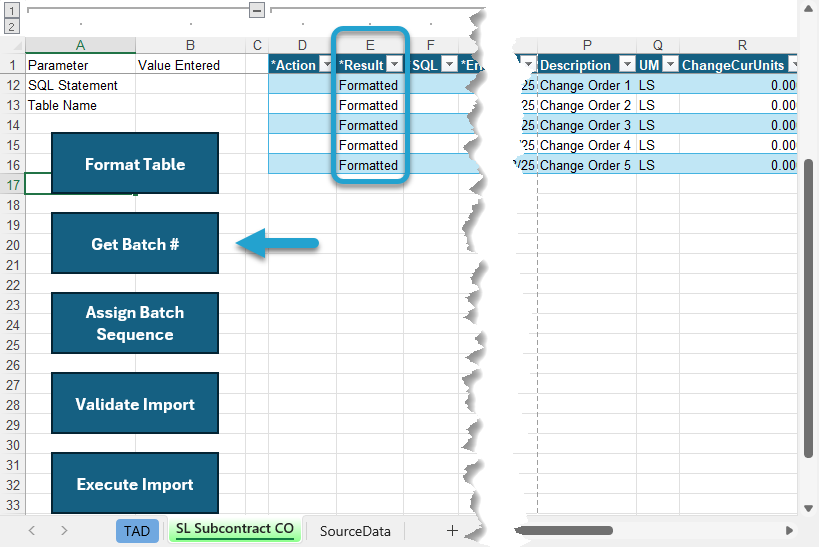The width and height of the screenshot is (819, 547).
Task: Click the 'Change Order 4' cell
Action: 587,145
